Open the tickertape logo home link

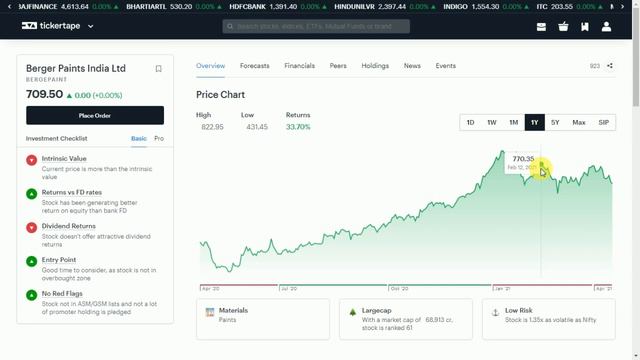[x=51, y=26]
